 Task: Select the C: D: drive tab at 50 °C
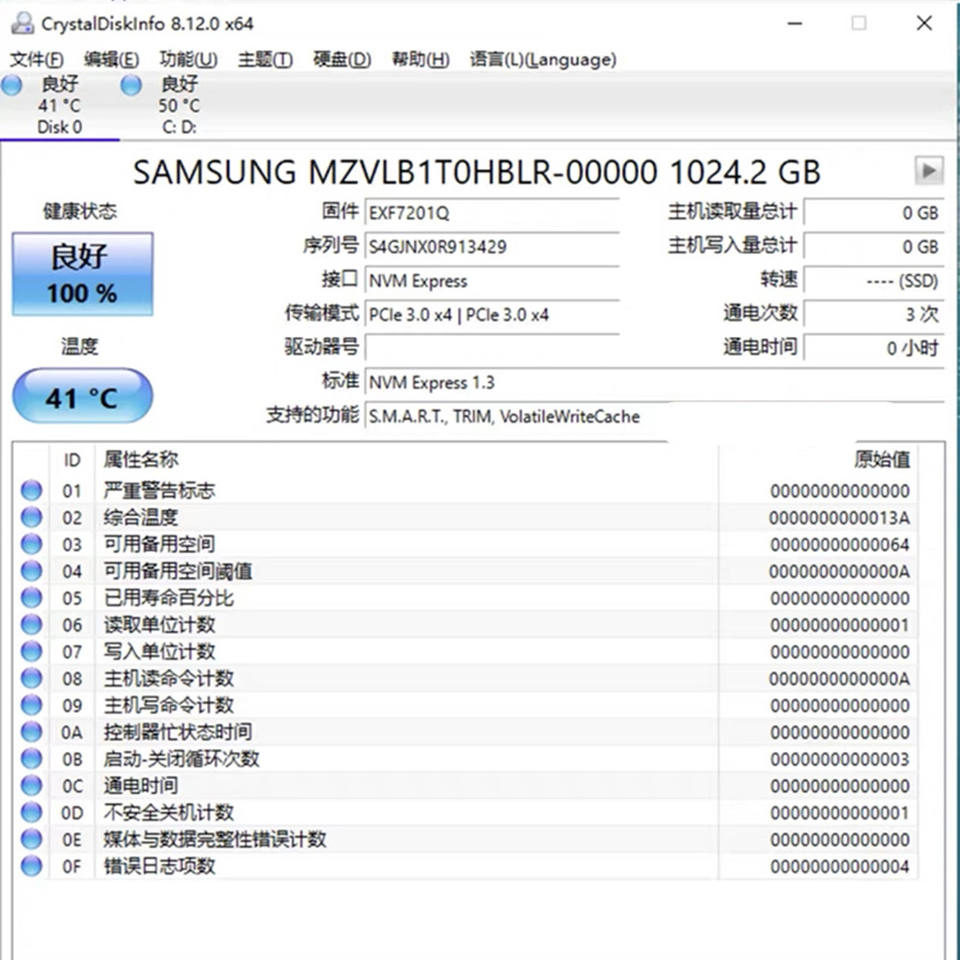(x=179, y=105)
